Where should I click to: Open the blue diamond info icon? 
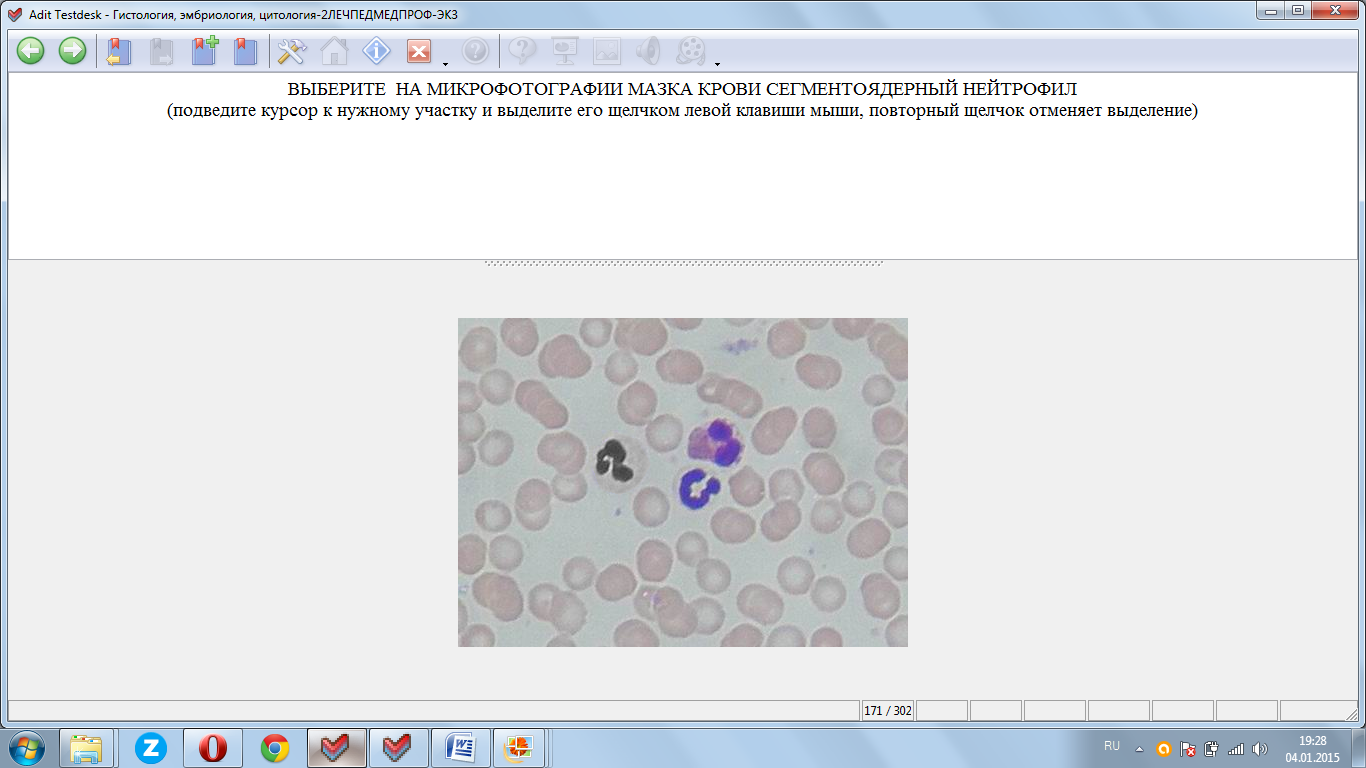376,51
